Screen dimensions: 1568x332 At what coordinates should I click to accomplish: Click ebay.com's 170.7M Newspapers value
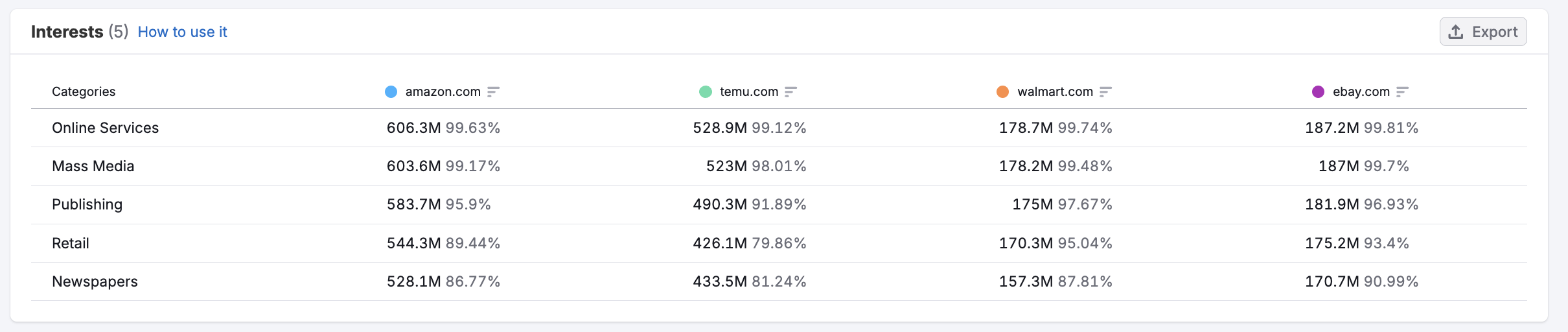pyautogui.click(x=1332, y=281)
